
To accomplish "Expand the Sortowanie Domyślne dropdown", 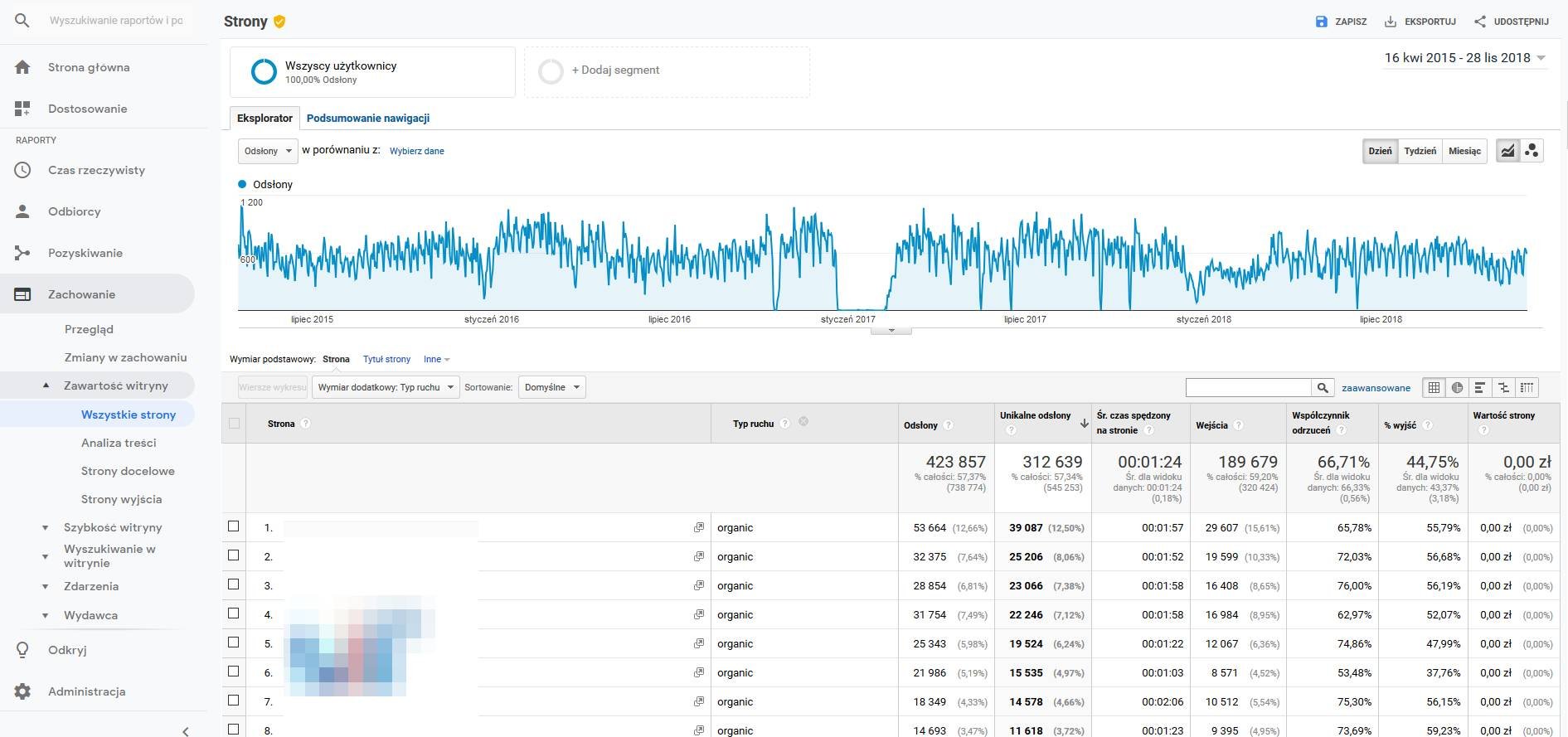I will click(x=551, y=387).
